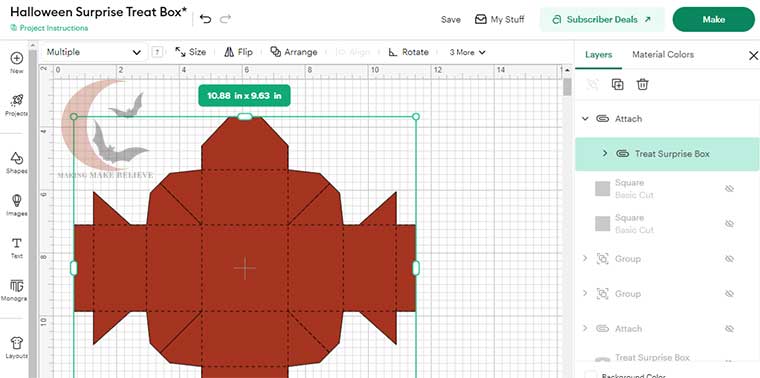This screenshot has width=760, height=378.
Task: Switch to the Layers tab
Action: pyautogui.click(x=598, y=55)
